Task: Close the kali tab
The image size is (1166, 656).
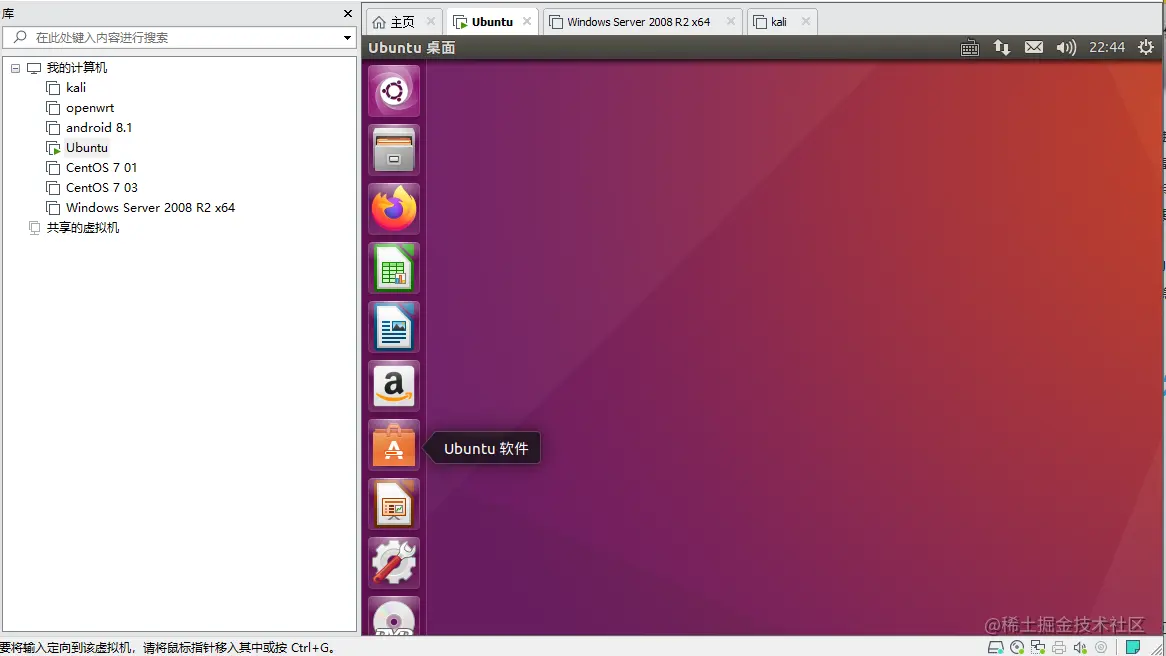Action: click(805, 22)
